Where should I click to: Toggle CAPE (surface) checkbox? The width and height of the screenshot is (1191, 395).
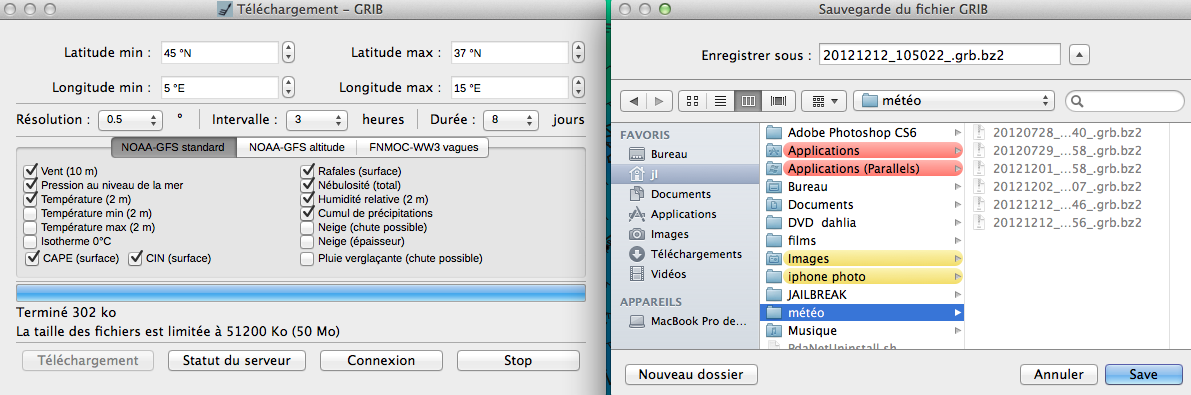pyautogui.click(x=32, y=258)
